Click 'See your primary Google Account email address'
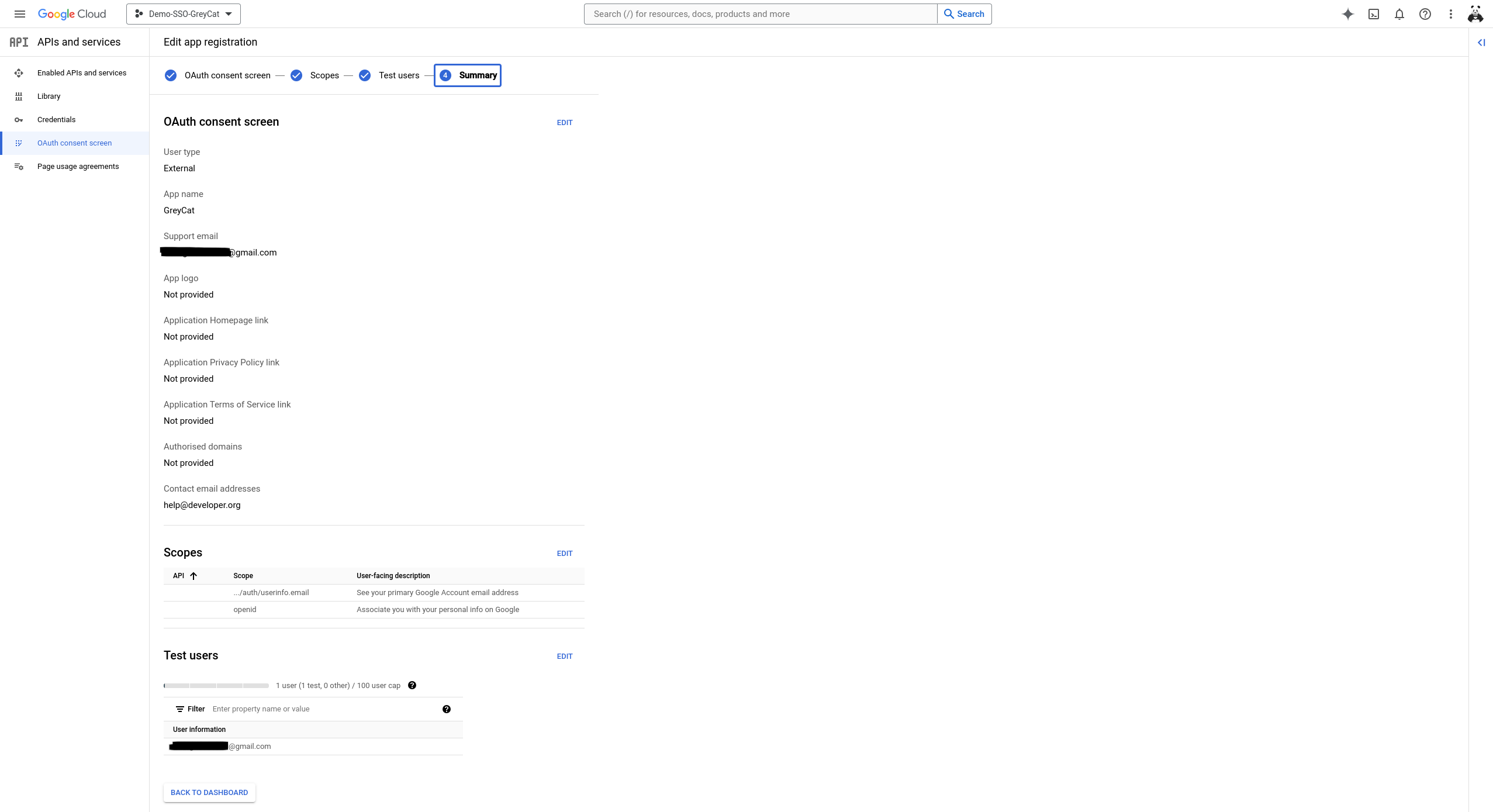The width and height of the screenshot is (1493, 812). (x=437, y=593)
